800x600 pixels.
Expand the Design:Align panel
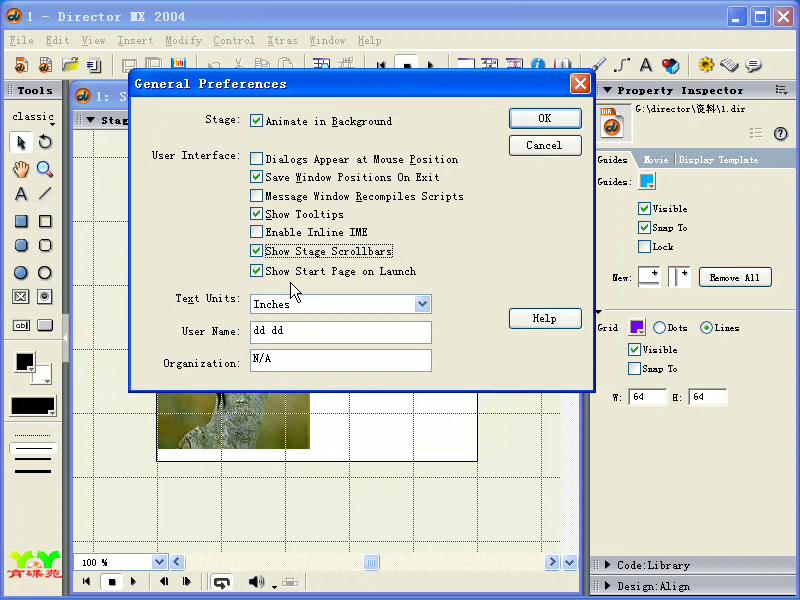pos(607,586)
